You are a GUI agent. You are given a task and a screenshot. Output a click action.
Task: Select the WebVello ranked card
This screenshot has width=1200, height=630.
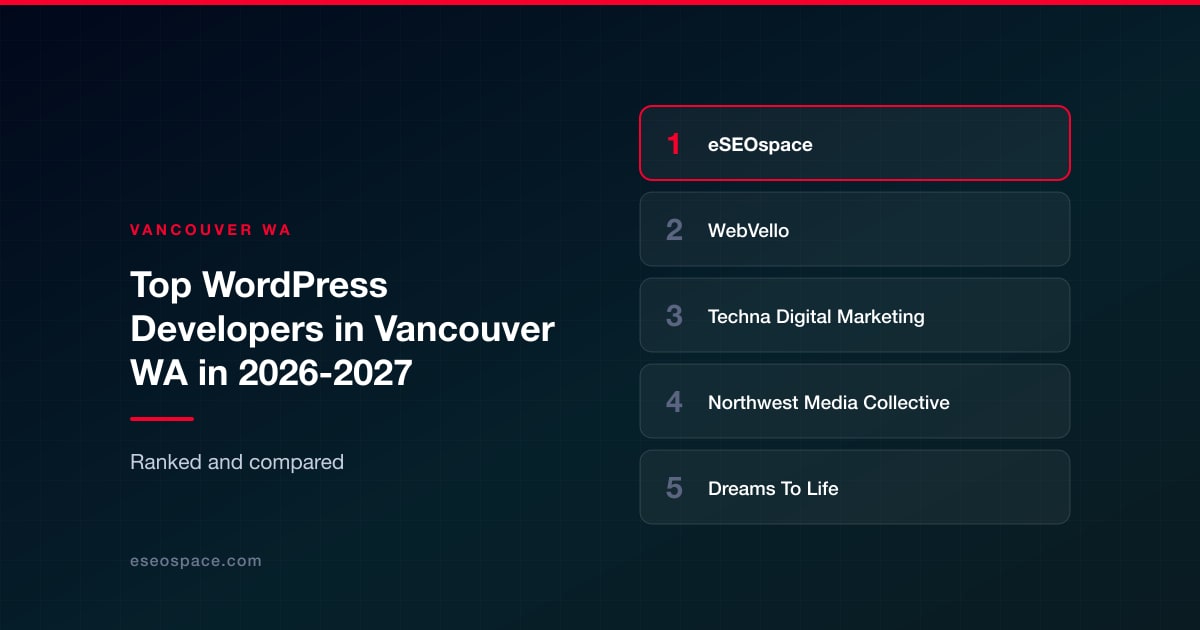tap(855, 229)
